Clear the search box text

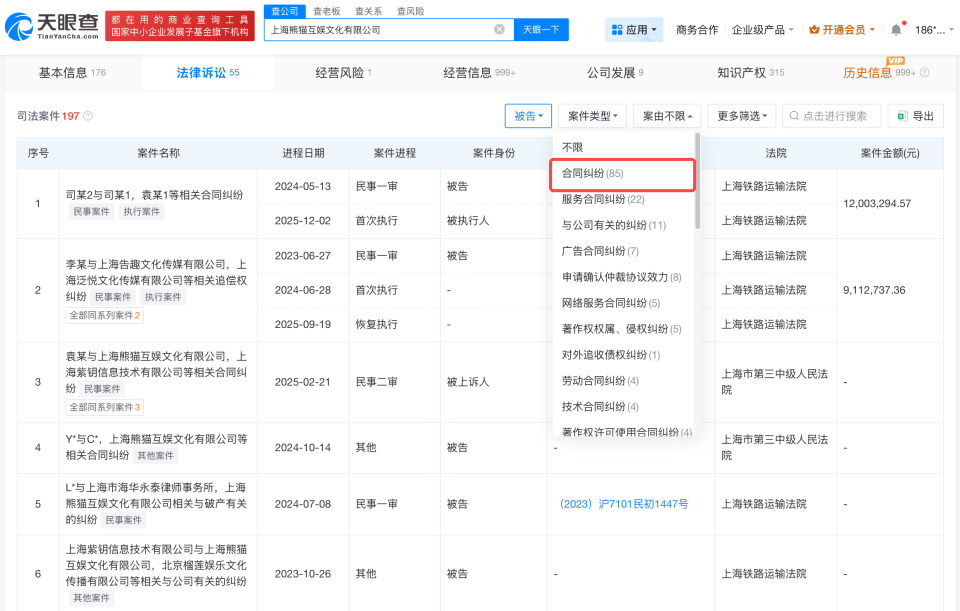click(499, 30)
